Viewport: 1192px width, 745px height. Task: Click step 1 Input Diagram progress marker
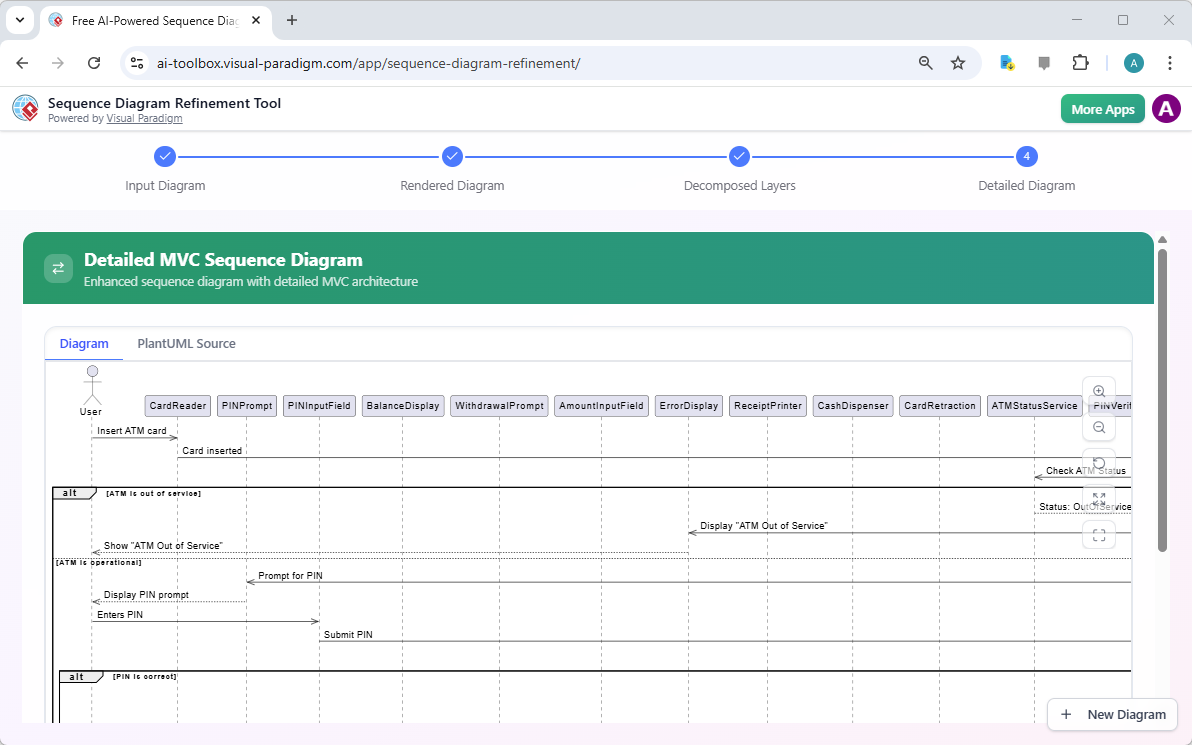pos(165,156)
